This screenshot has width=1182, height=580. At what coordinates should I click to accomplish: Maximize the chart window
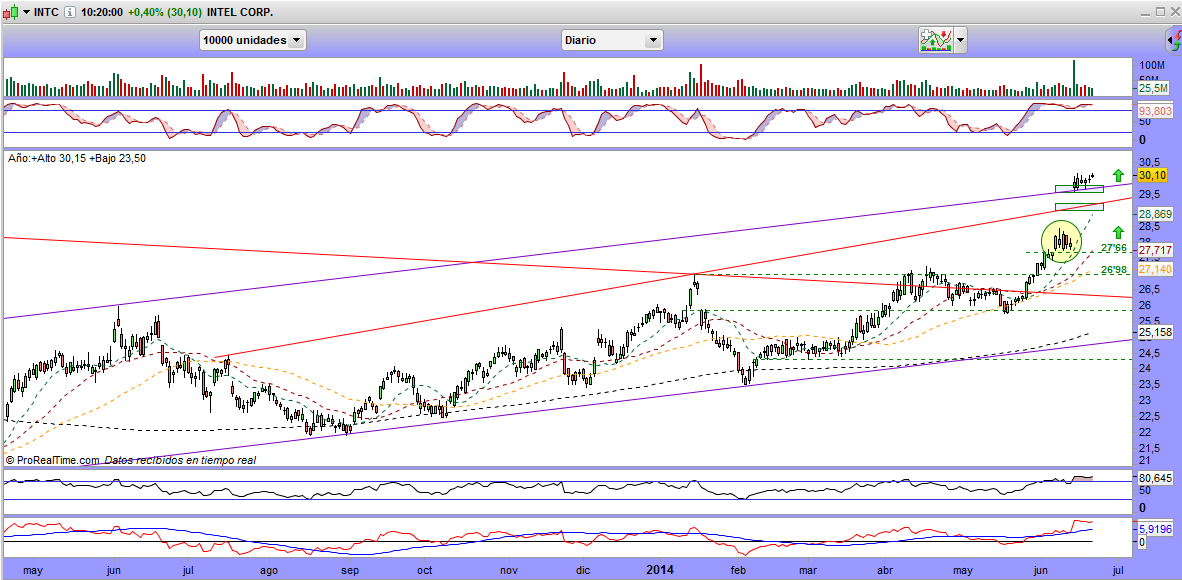[1158, 11]
